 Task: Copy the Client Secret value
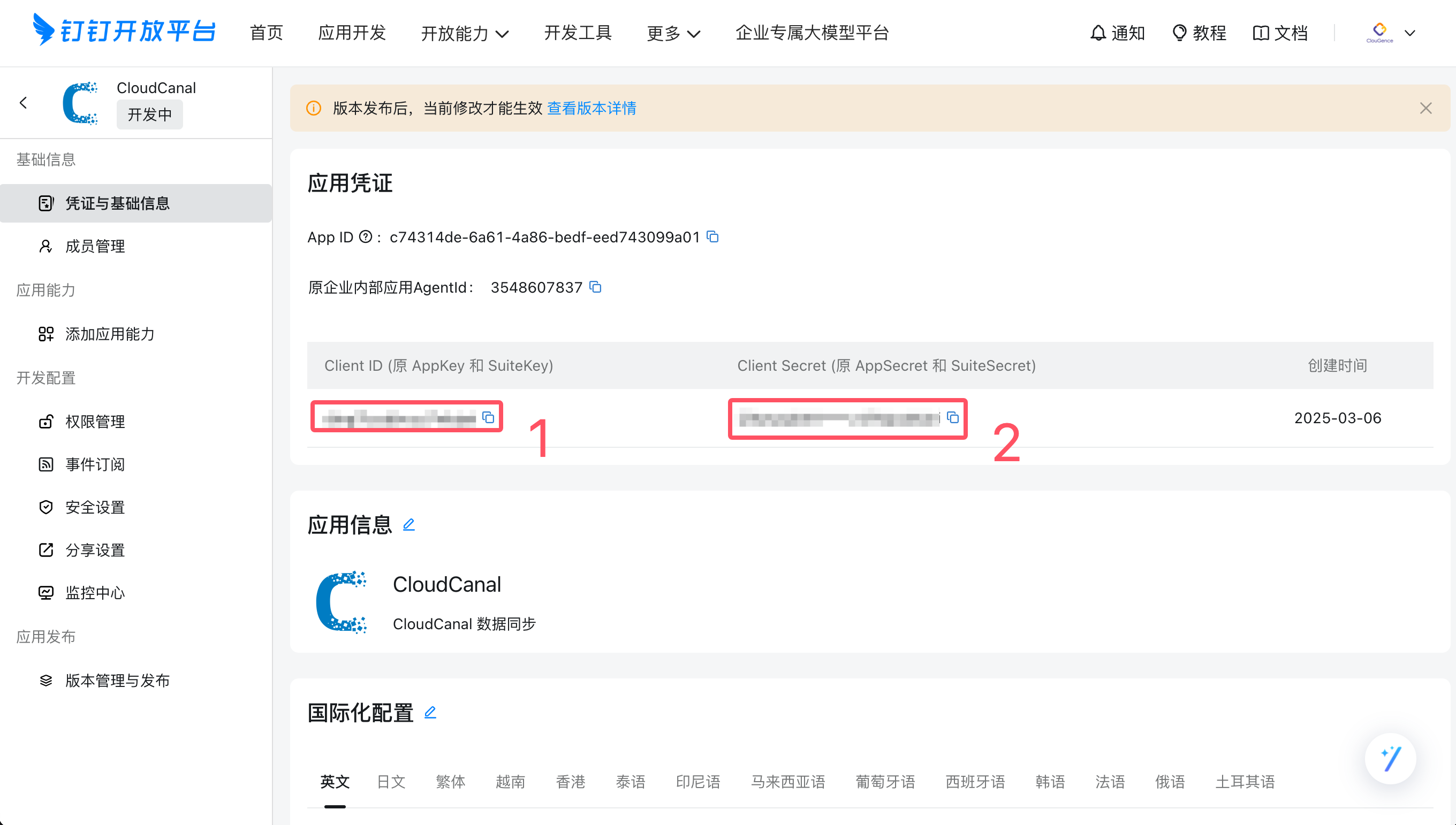point(953,418)
